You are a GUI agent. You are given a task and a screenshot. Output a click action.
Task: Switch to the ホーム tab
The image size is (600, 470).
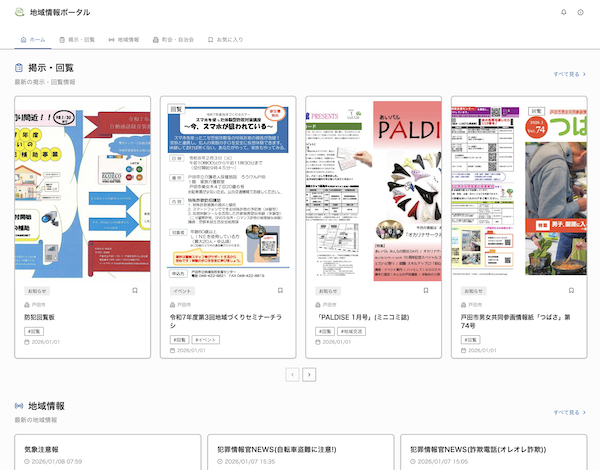coord(33,40)
